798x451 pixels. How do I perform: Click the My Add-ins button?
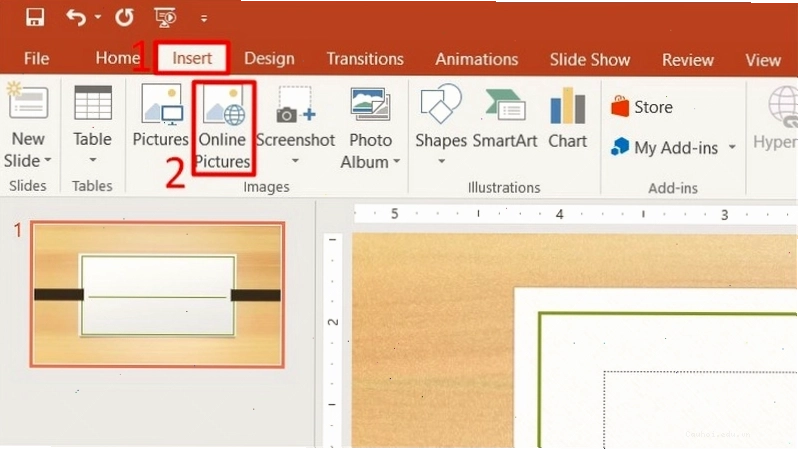coord(664,148)
